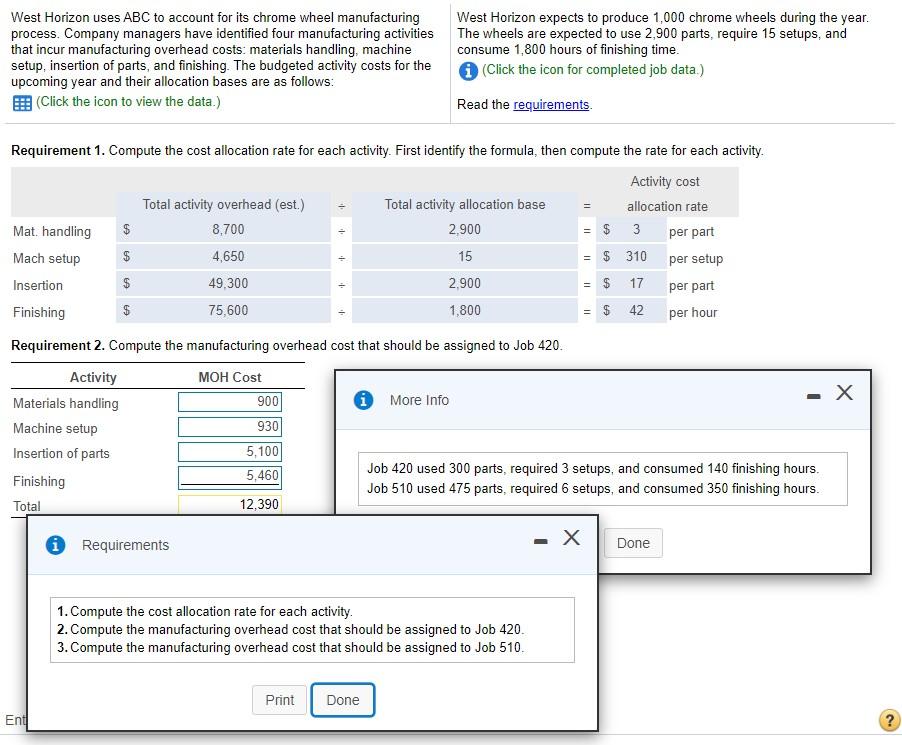Click the Materials handling MOH cost field
Image resolution: width=902 pixels, height=745 pixels.
[x=228, y=403]
